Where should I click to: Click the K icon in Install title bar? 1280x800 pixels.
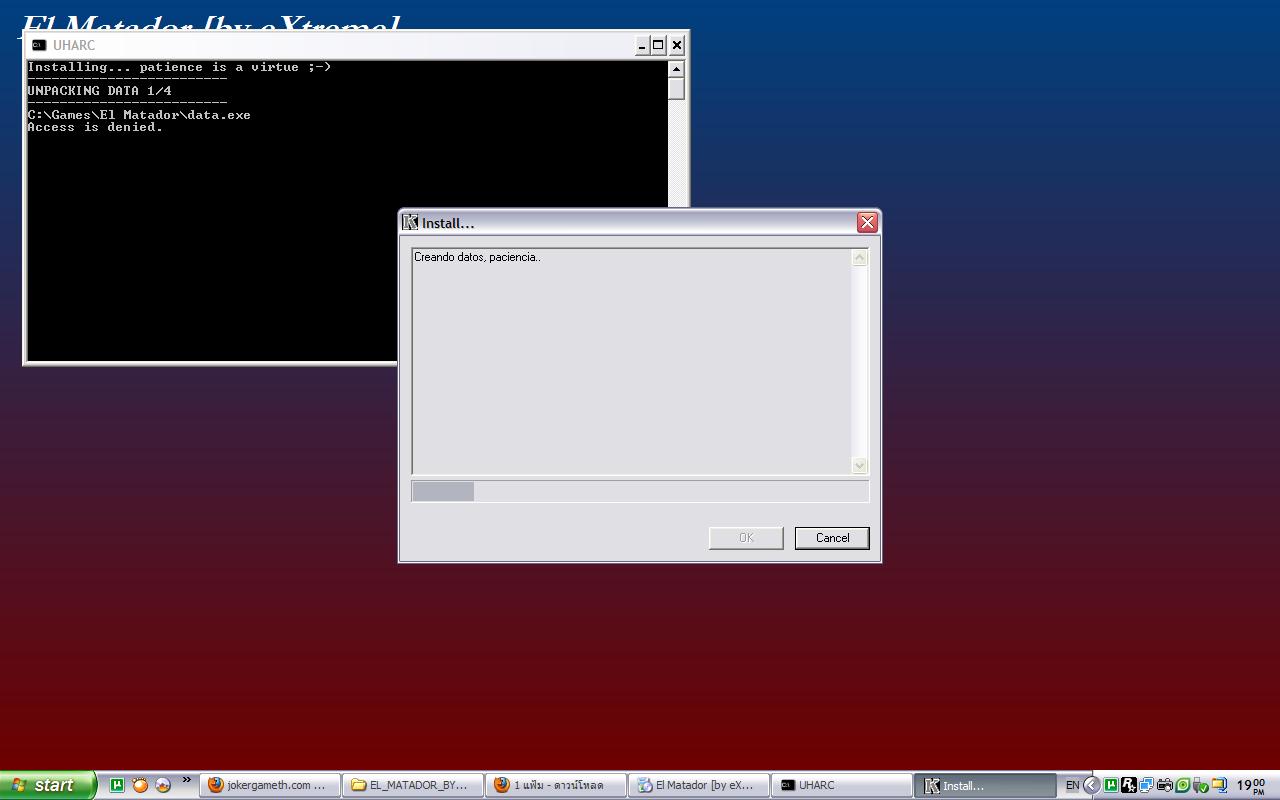pos(410,222)
